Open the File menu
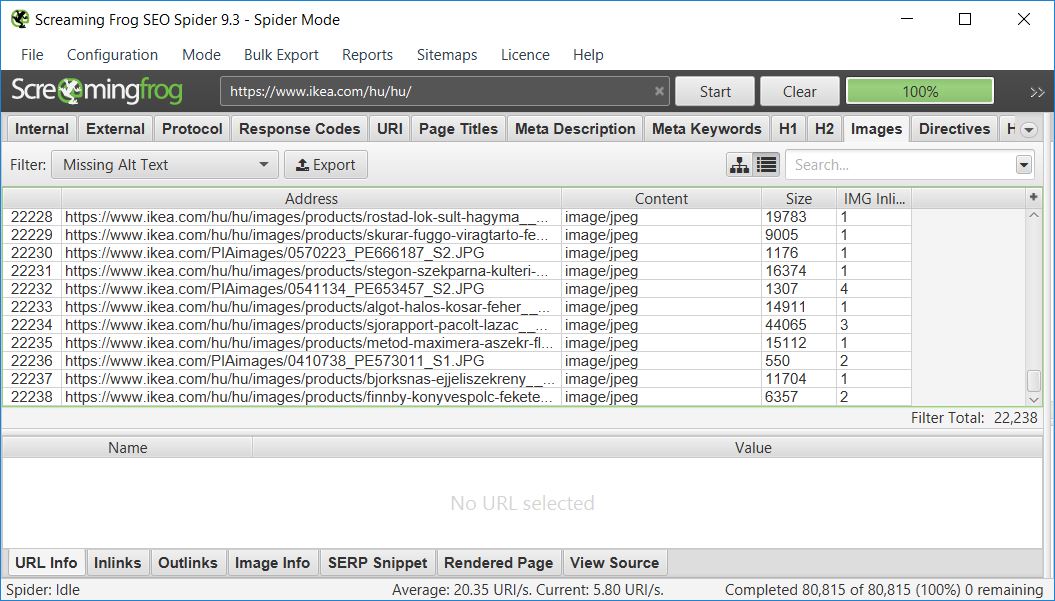 coord(32,55)
